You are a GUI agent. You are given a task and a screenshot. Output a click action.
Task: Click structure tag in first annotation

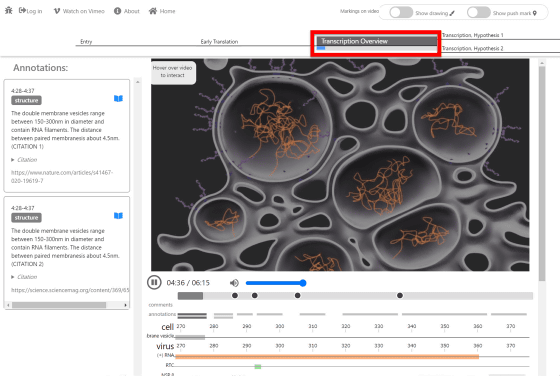point(26,100)
